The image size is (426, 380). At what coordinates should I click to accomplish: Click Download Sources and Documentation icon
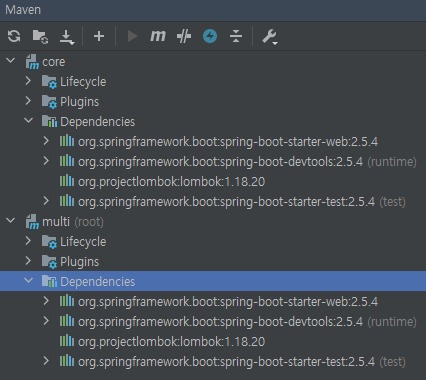[x=67, y=37]
